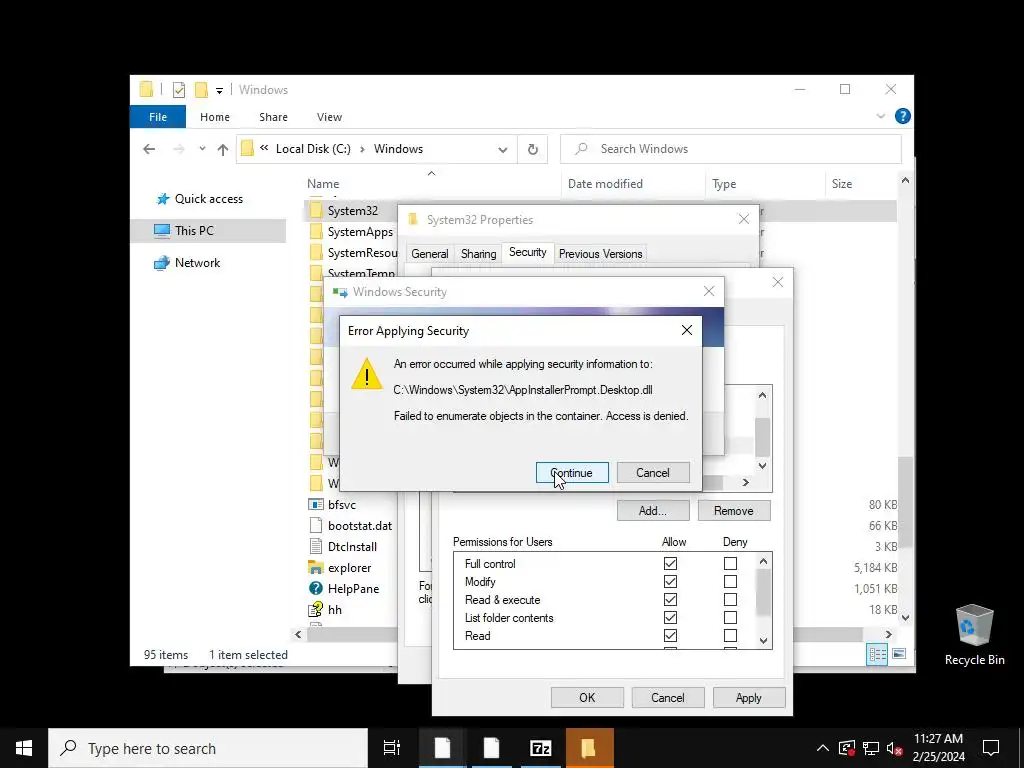Image resolution: width=1024 pixels, height=768 pixels.
Task: Close the Error Applying Security dialog
Action: [x=686, y=330]
